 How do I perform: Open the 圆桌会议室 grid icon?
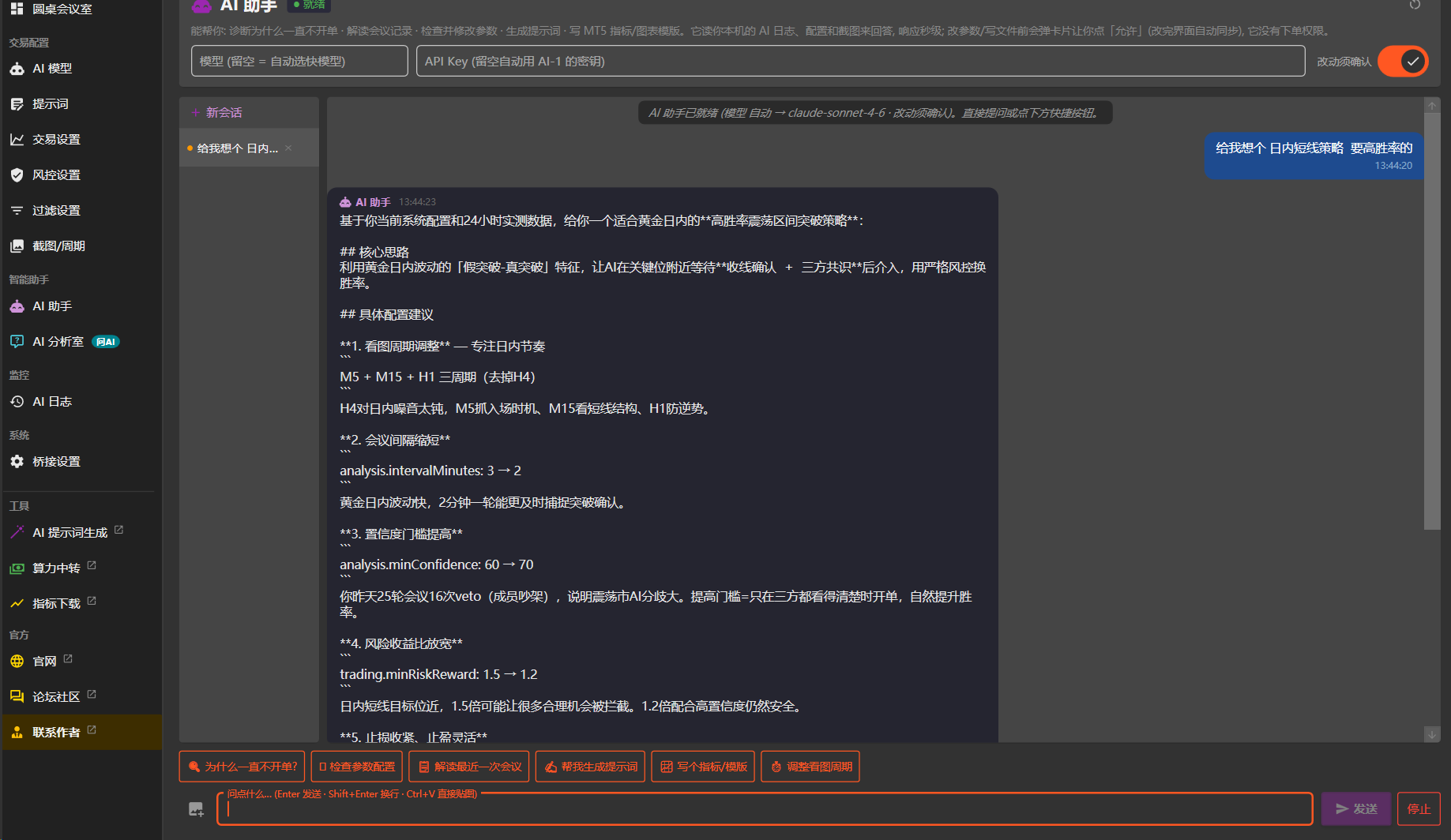point(17,9)
